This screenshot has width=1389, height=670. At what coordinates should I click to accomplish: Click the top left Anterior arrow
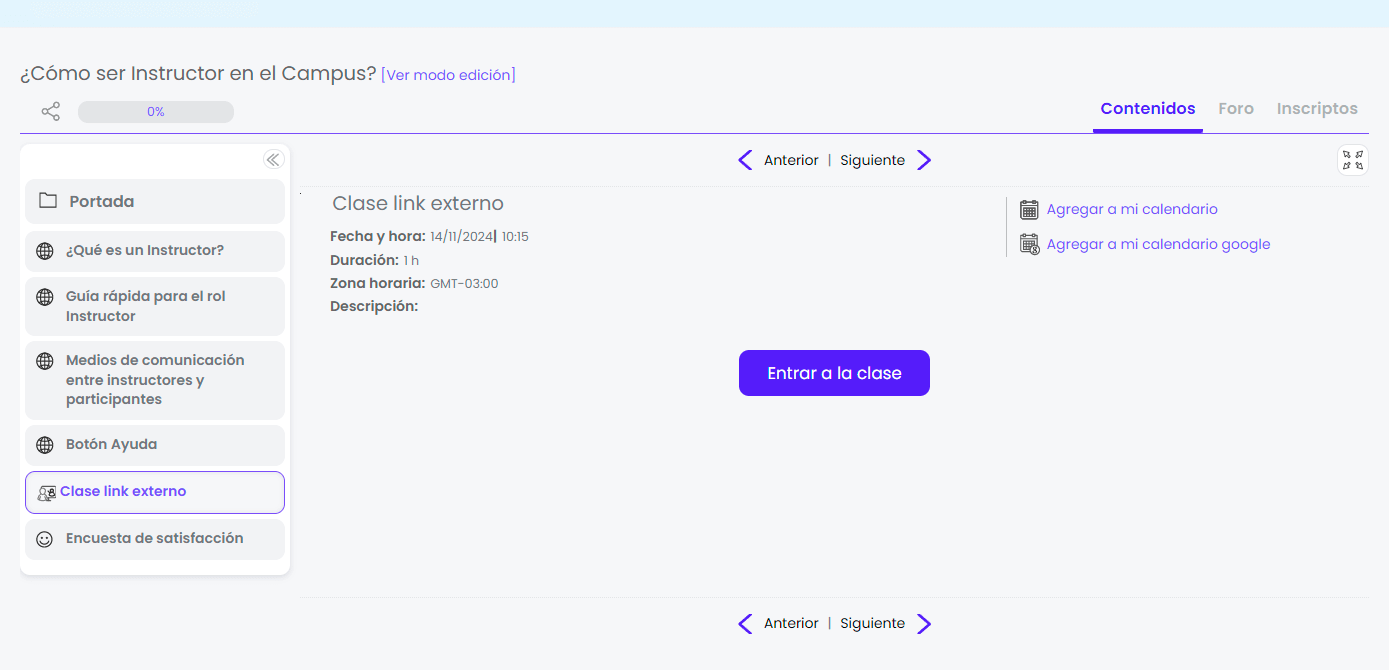[x=745, y=160]
